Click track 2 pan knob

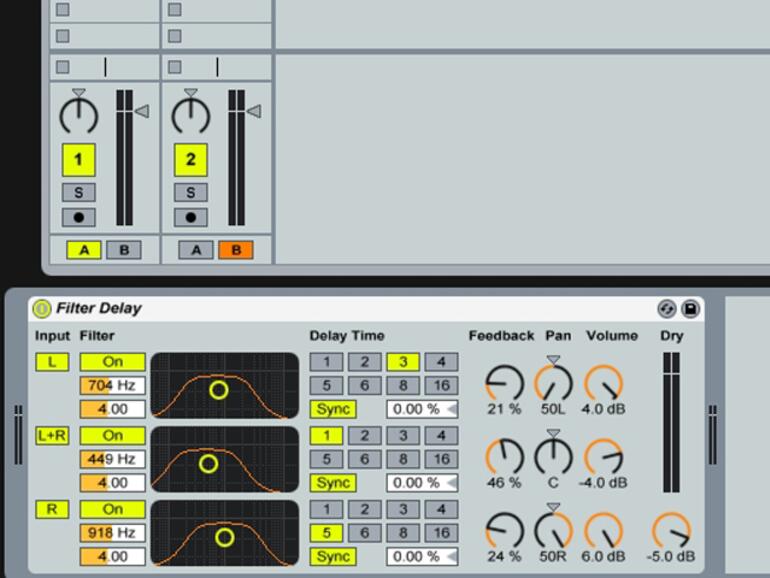tap(191, 116)
